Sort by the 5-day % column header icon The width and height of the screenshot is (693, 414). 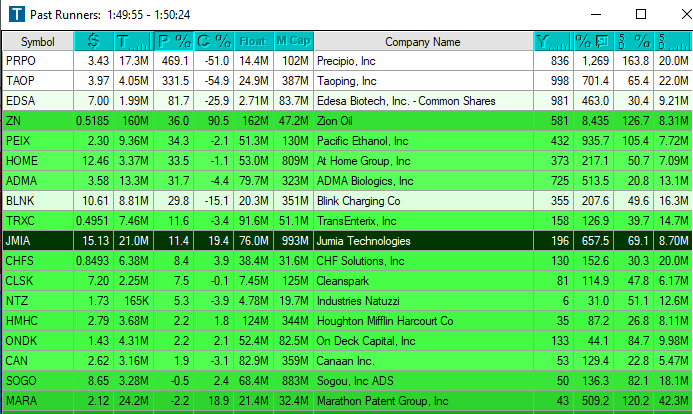pyautogui.click(x=633, y=41)
